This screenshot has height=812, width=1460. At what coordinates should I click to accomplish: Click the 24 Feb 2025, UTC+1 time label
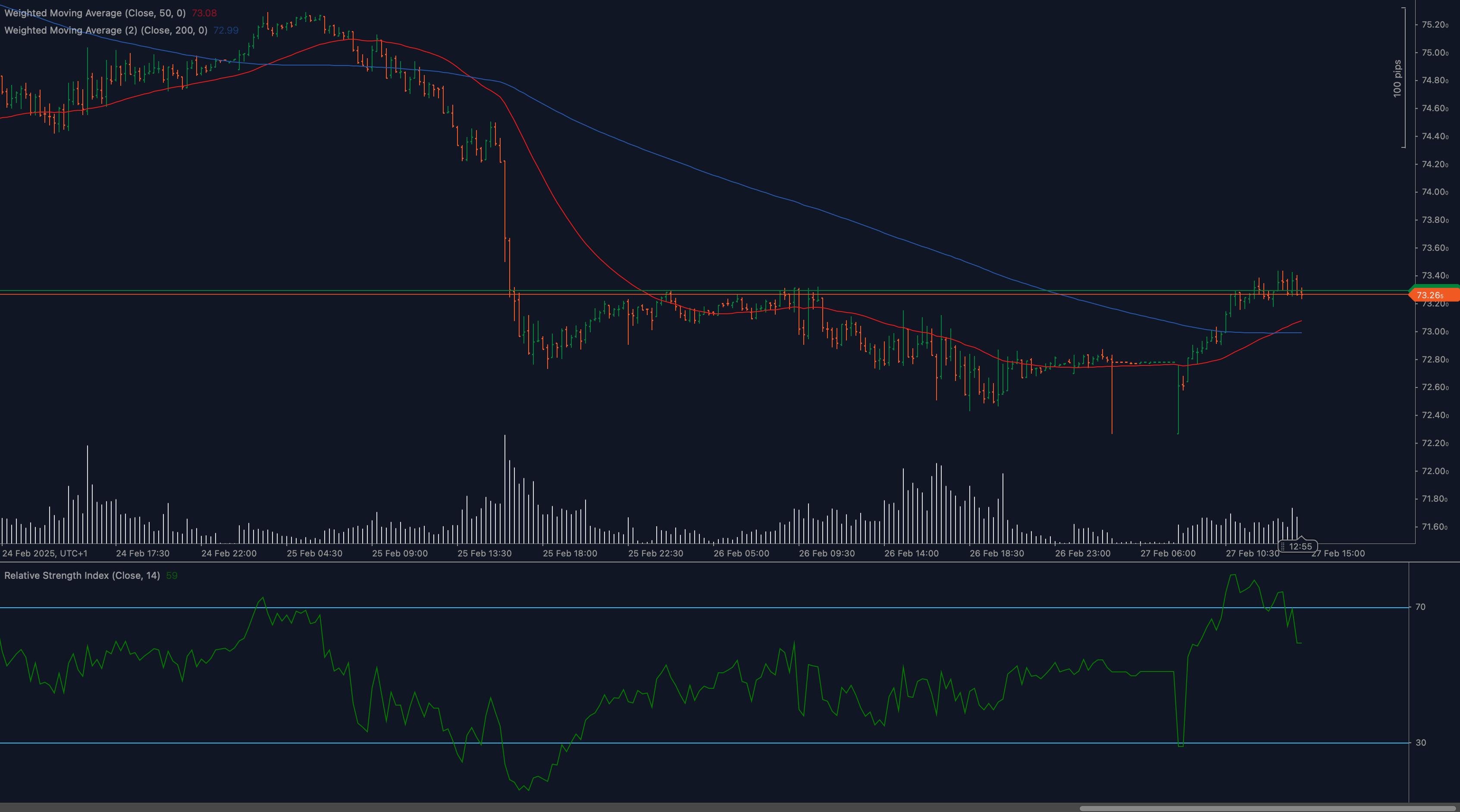click(45, 553)
